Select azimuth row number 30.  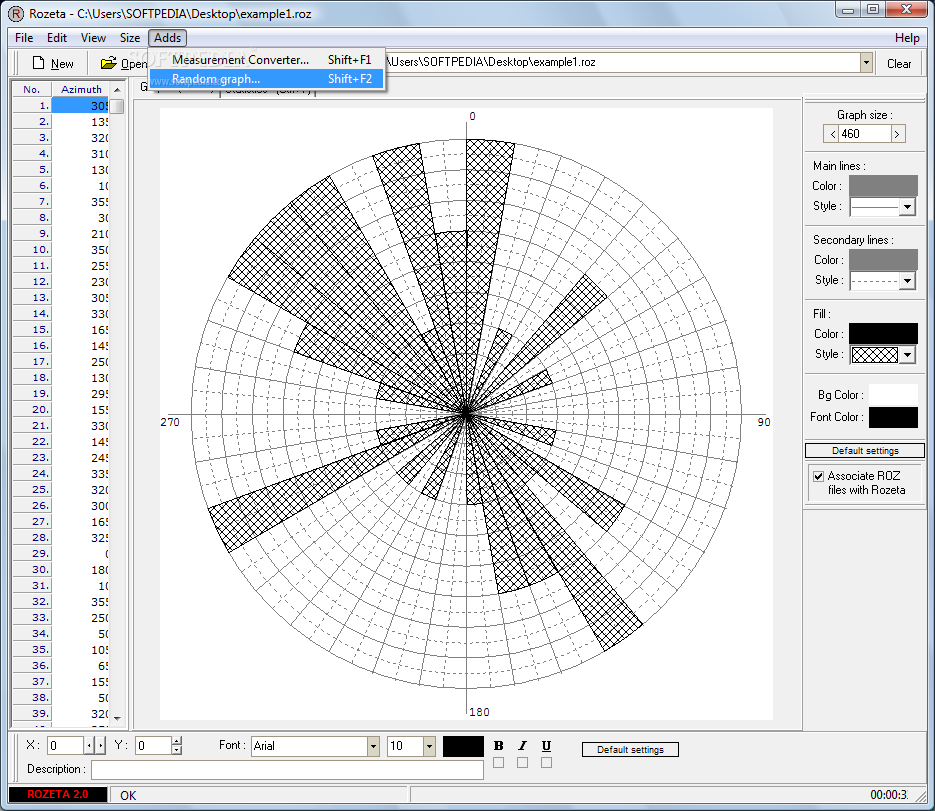[61, 569]
